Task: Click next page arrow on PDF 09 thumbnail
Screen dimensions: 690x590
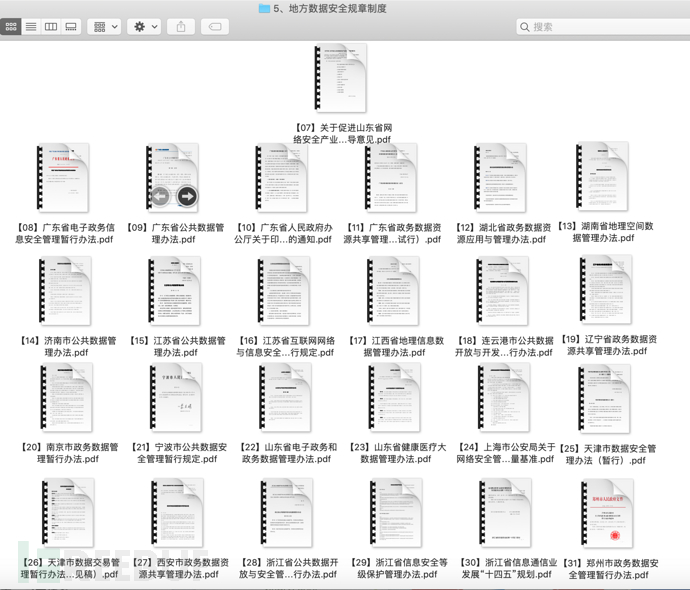Action: point(186,196)
